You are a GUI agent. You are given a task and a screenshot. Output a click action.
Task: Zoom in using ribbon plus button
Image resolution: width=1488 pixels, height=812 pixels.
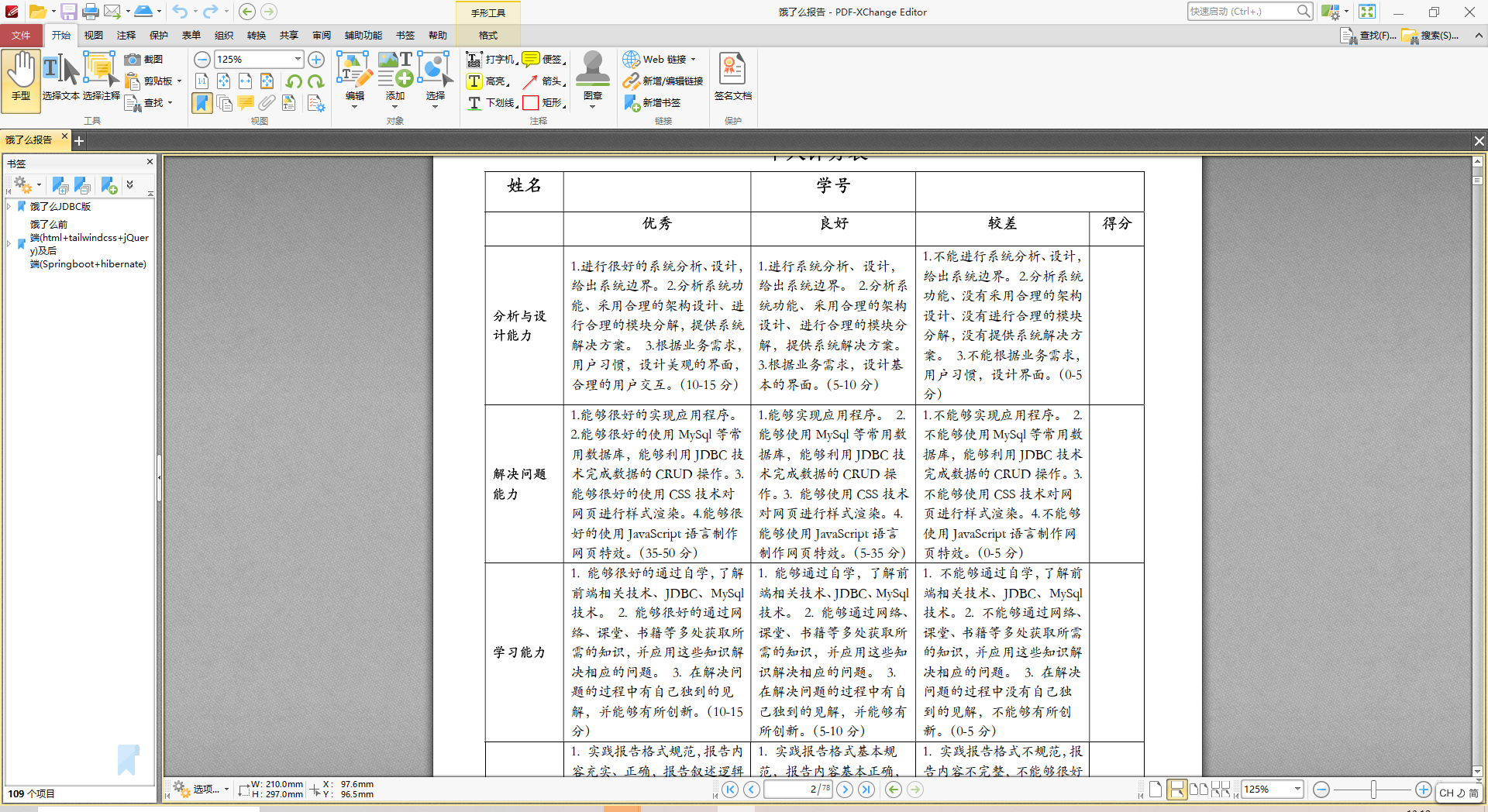(316, 60)
